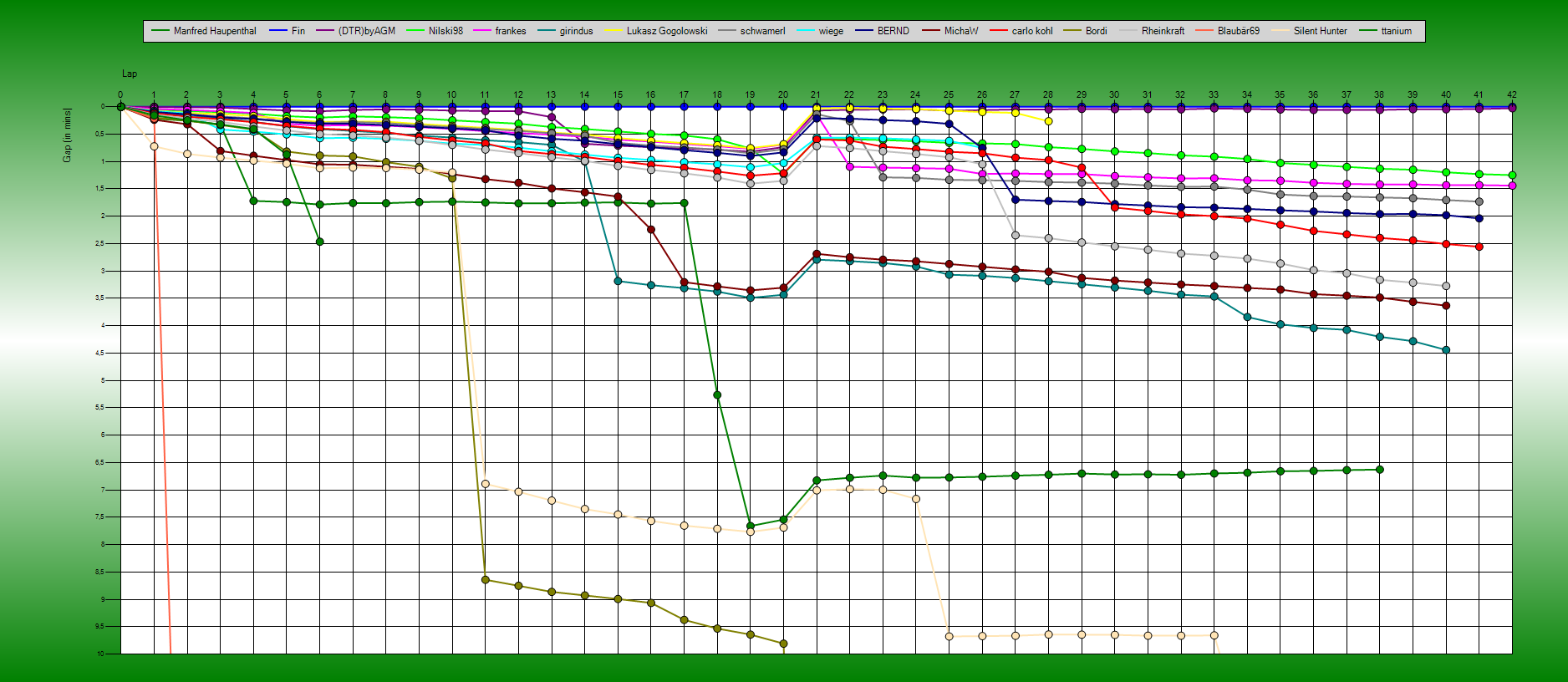1568x682 pixels.
Task: Click the orange line swatch beside Blaubär69
Action: (x=1204, y=31)
